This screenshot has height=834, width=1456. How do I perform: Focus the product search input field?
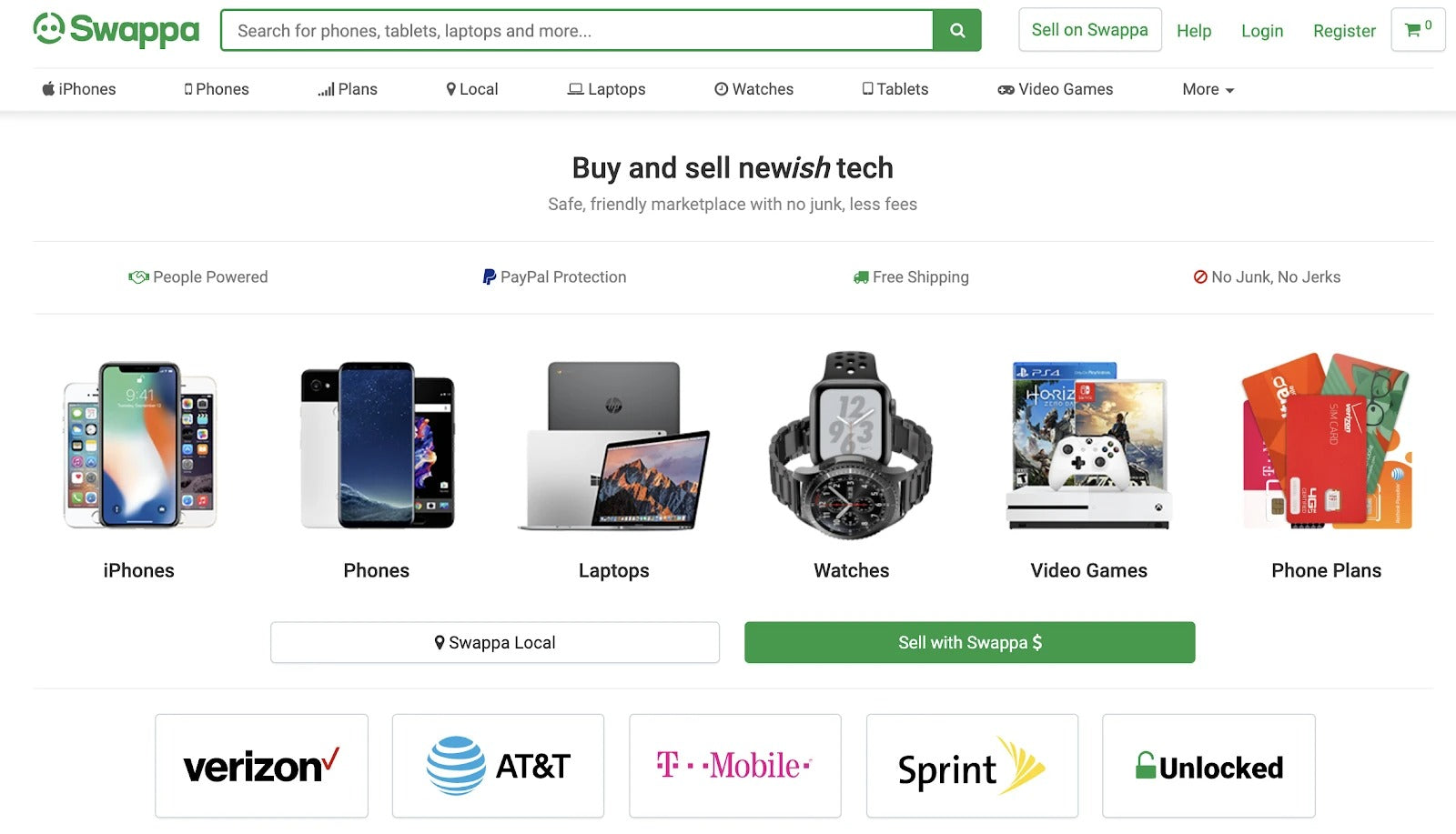[x=577, y=31]
